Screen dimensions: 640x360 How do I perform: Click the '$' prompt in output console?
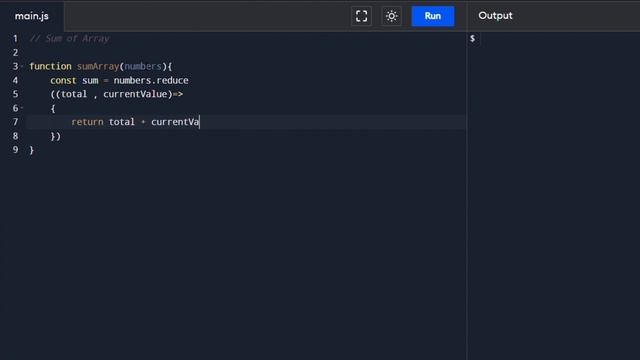[x=472, y=38]
